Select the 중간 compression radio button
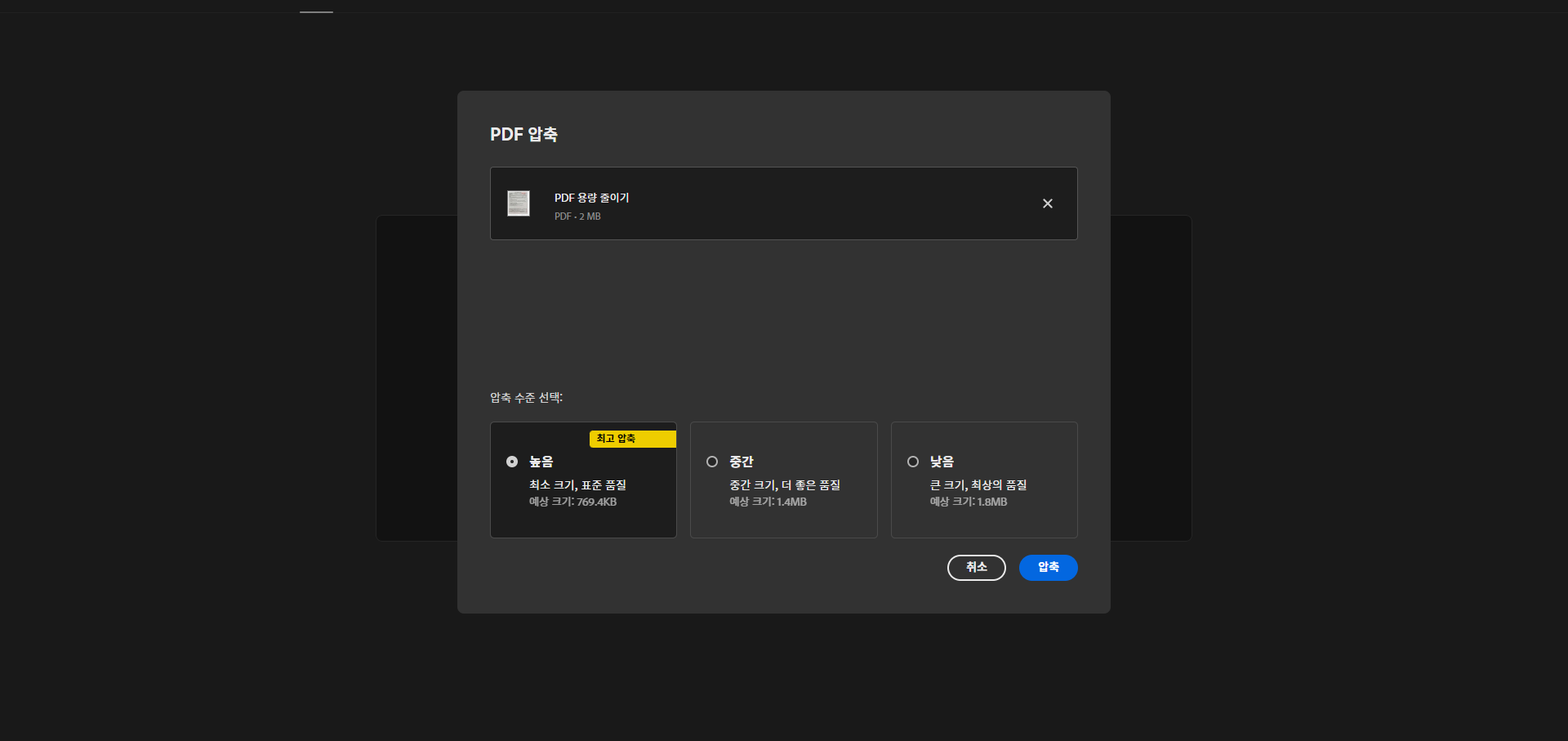This screenshot has height=741, width=1568. 712,462
